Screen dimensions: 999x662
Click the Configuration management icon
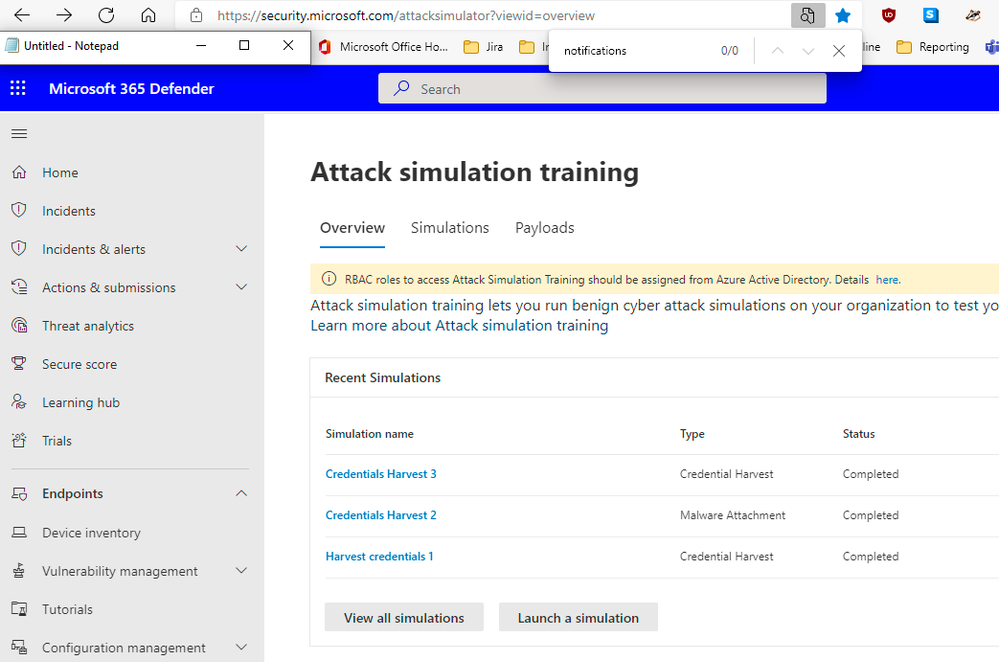point(19,647)
